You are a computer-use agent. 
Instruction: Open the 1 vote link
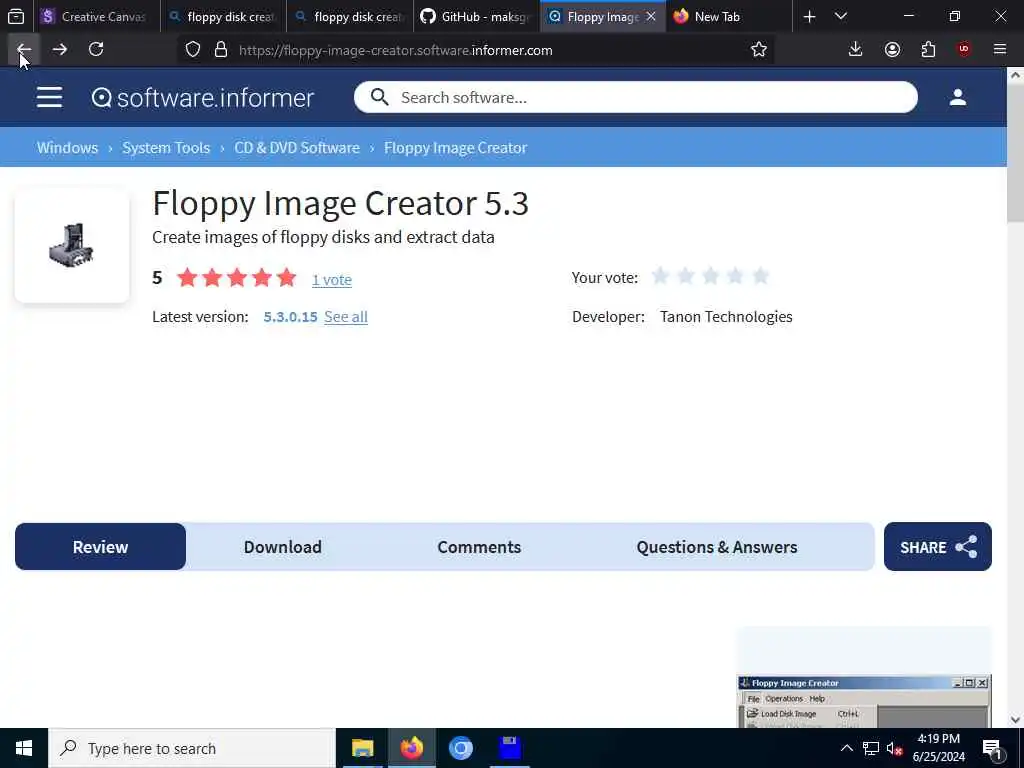click(332, 280)
